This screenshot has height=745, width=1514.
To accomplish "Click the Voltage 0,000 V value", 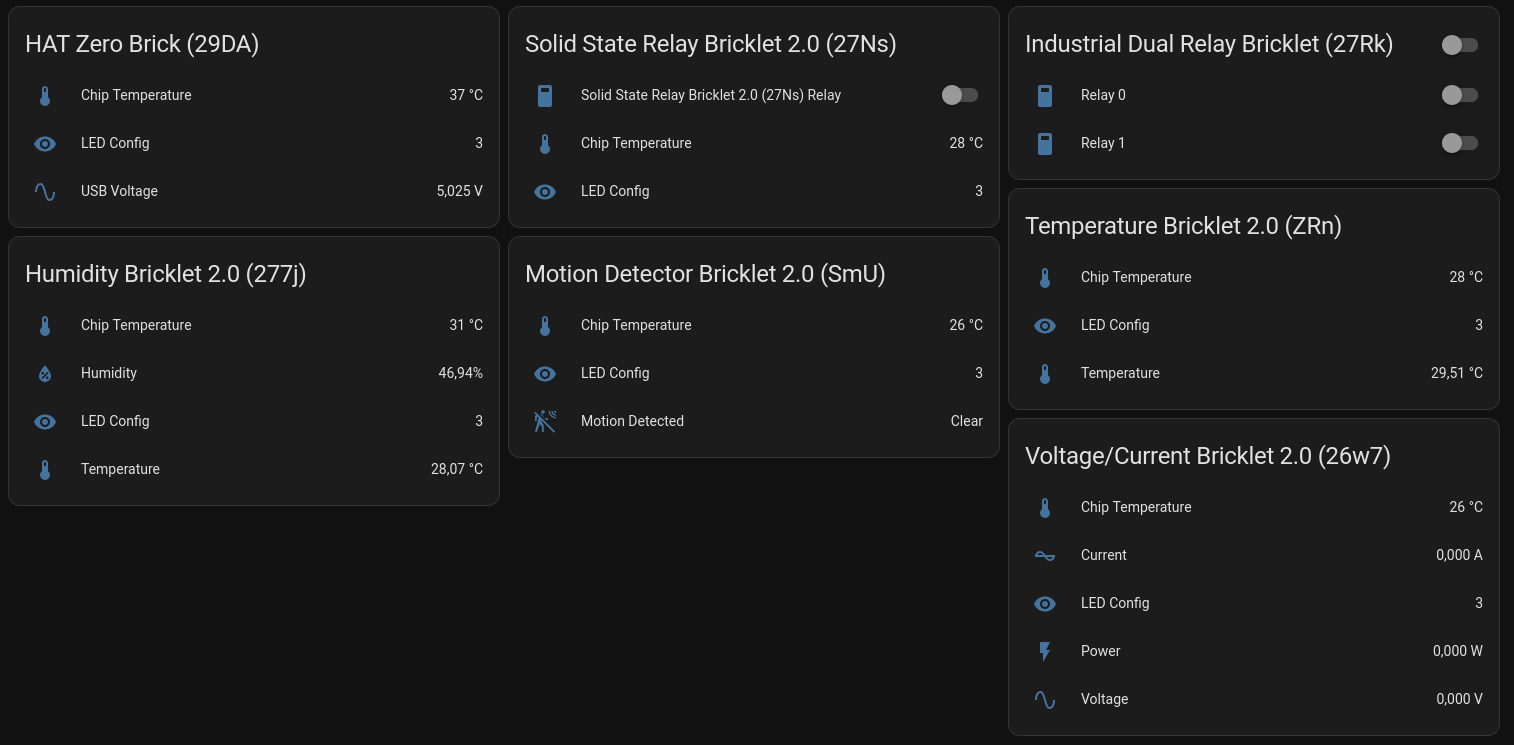I will coord(1459,699).
